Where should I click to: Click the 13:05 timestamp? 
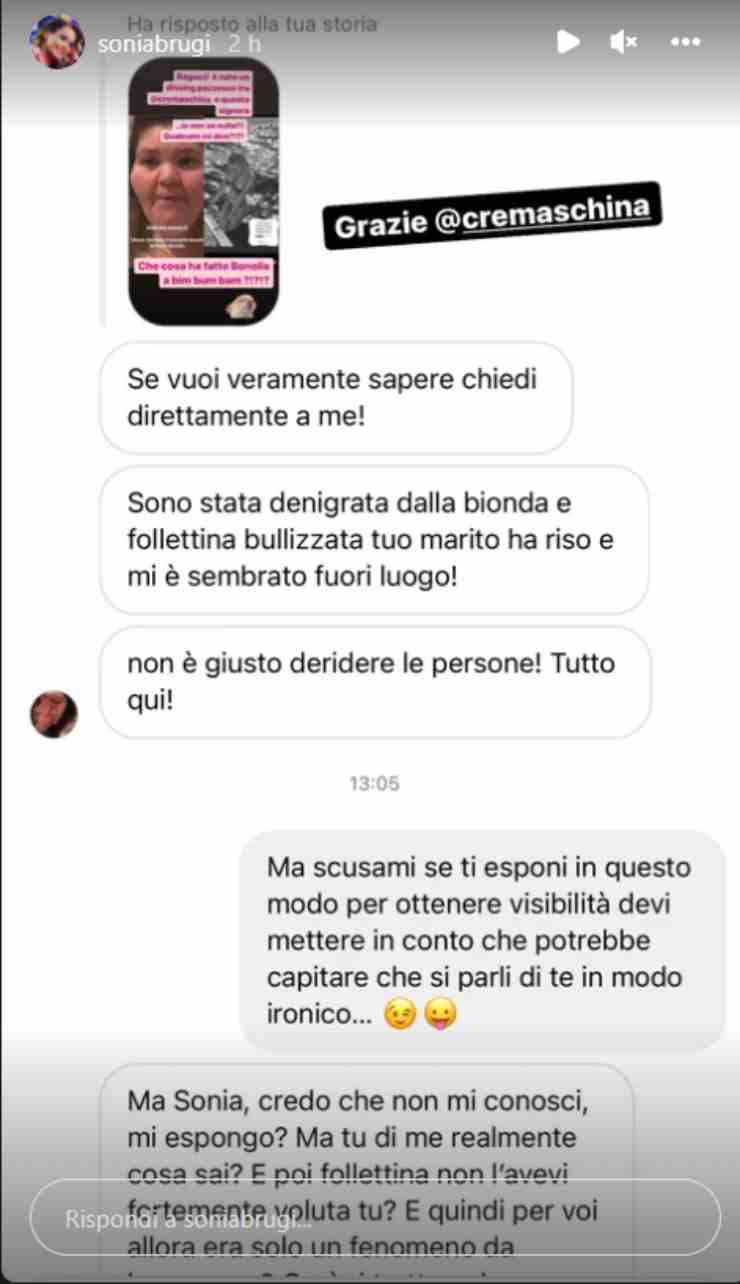click(374, 784)
